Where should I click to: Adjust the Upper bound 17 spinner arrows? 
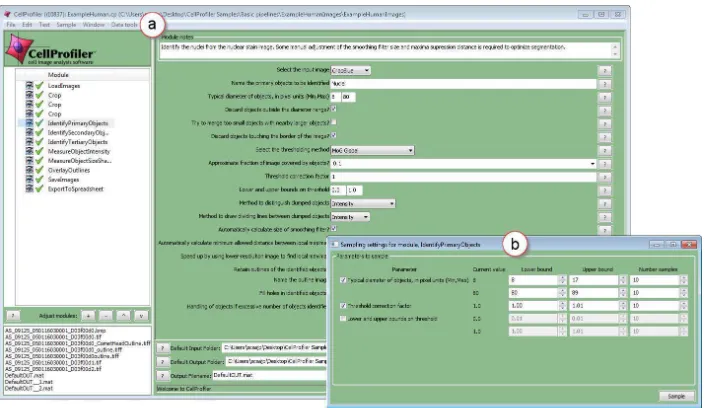pos(622,280)
